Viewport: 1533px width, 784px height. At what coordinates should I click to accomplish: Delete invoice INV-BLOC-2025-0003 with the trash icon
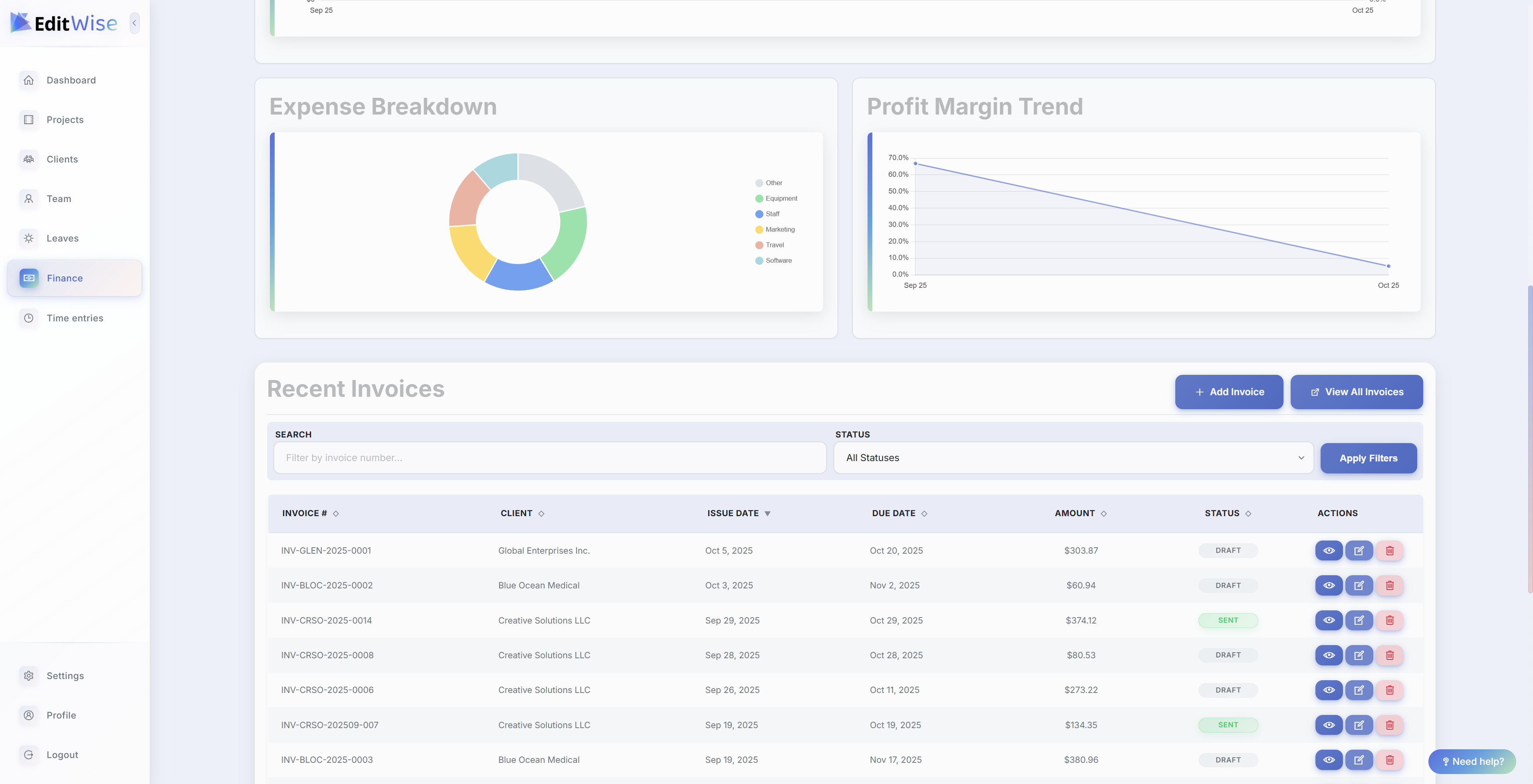tap(1390, 760)
